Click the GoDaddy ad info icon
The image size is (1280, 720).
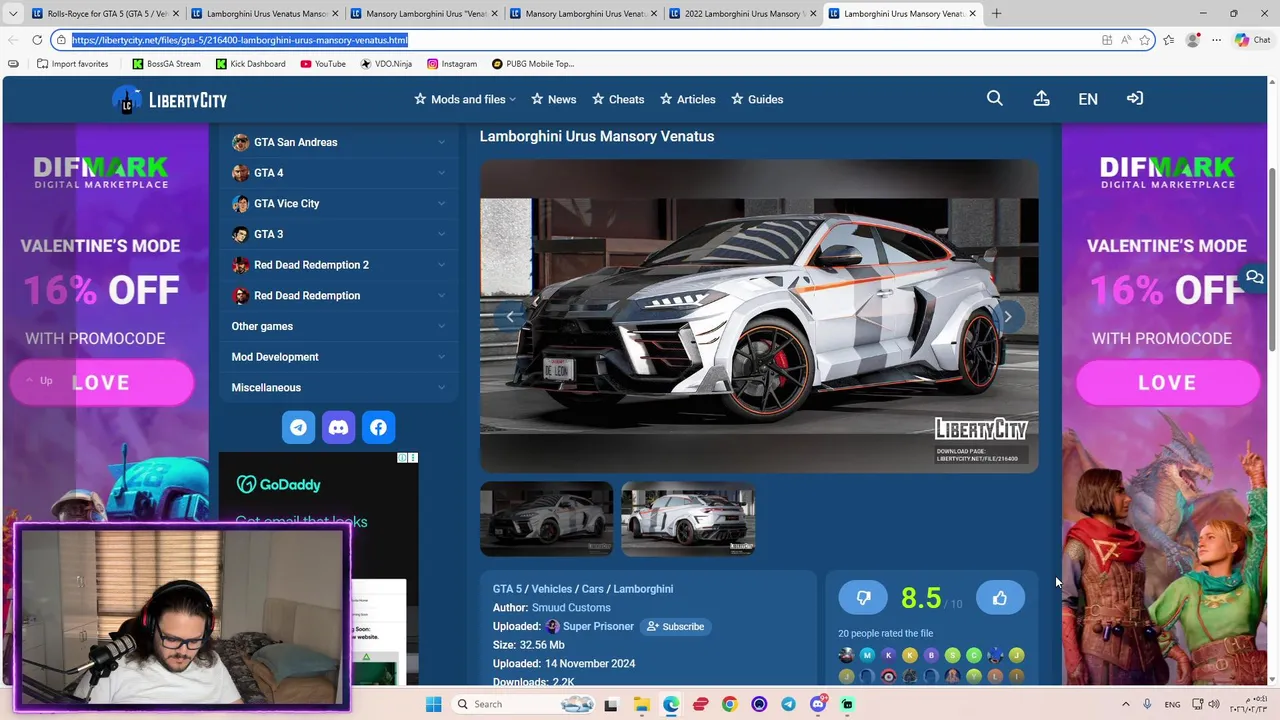[x=403, y=458]
